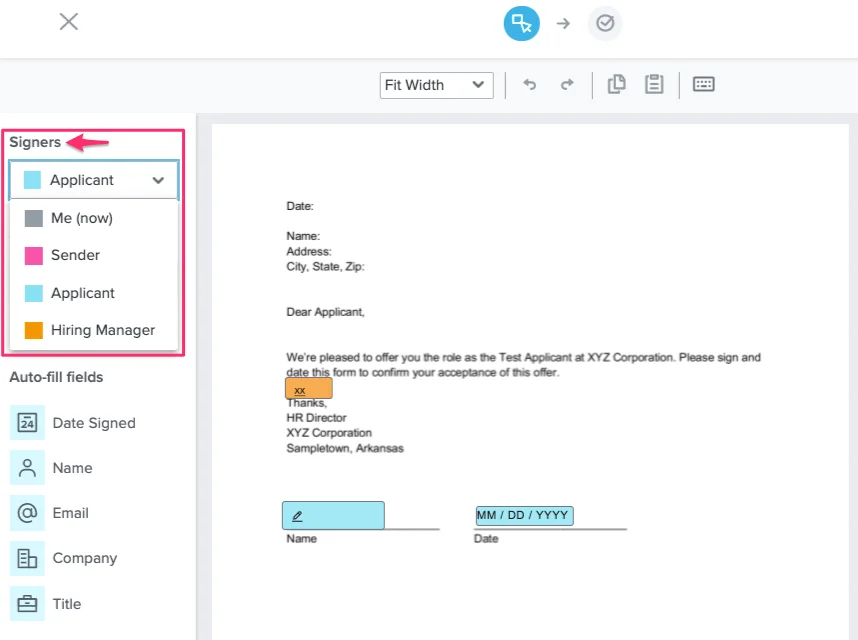Copy the selected field
858x640 pixels.
(x=617, y=84)
